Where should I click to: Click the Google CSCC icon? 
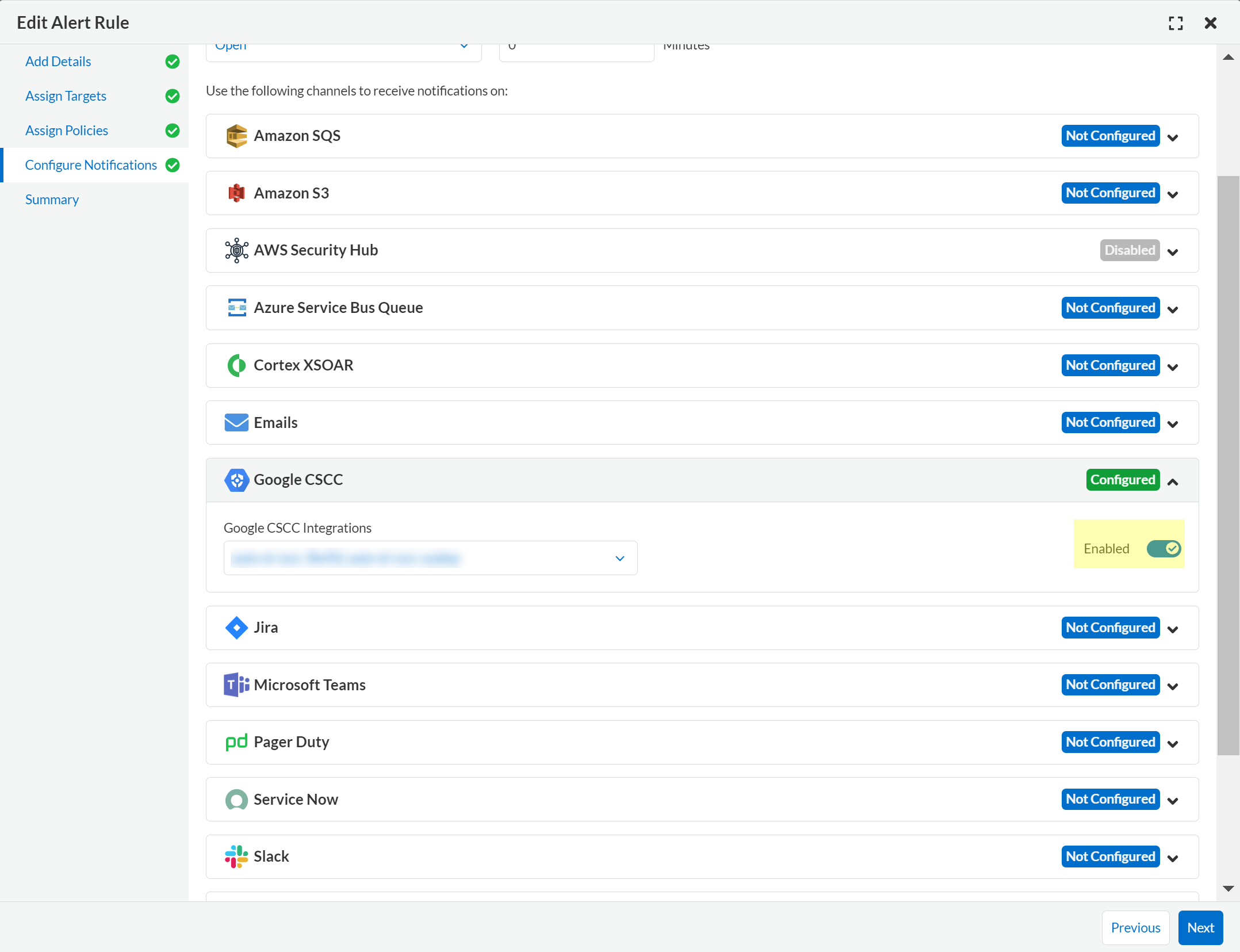coord(236,480)
